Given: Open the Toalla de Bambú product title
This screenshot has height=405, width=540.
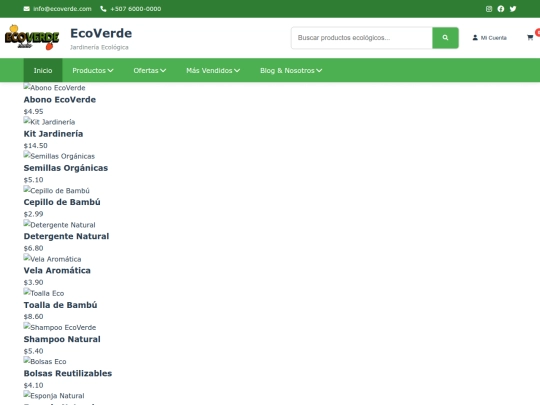Looking at the screenshot, I should click(60, 305).
